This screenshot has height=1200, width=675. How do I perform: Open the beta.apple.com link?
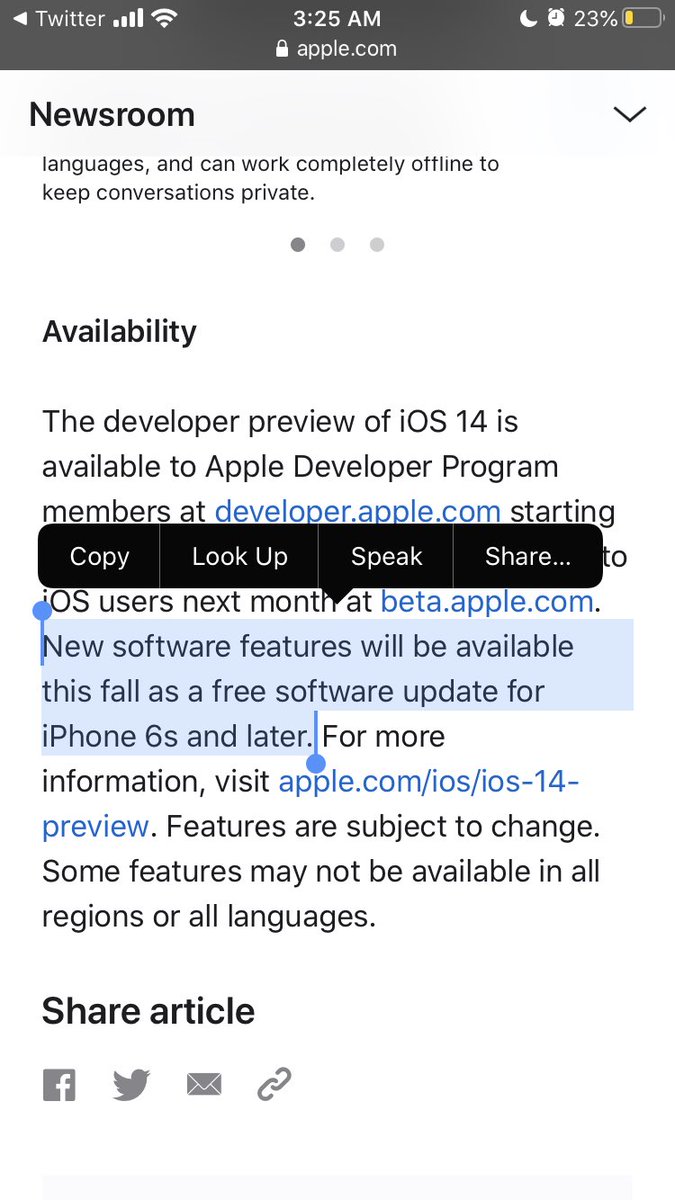pos(487,602)
